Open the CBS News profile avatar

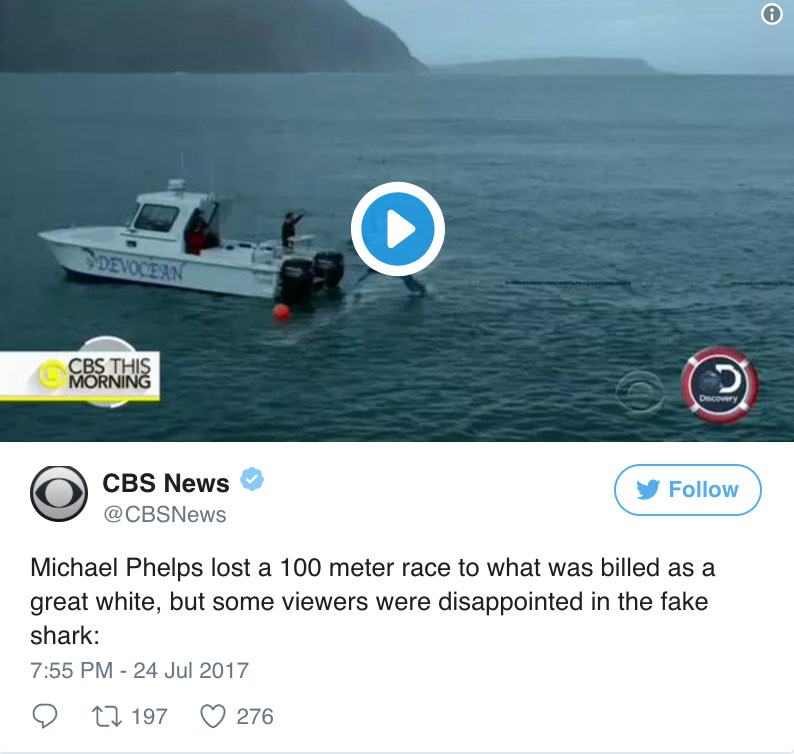pos(59,494)
